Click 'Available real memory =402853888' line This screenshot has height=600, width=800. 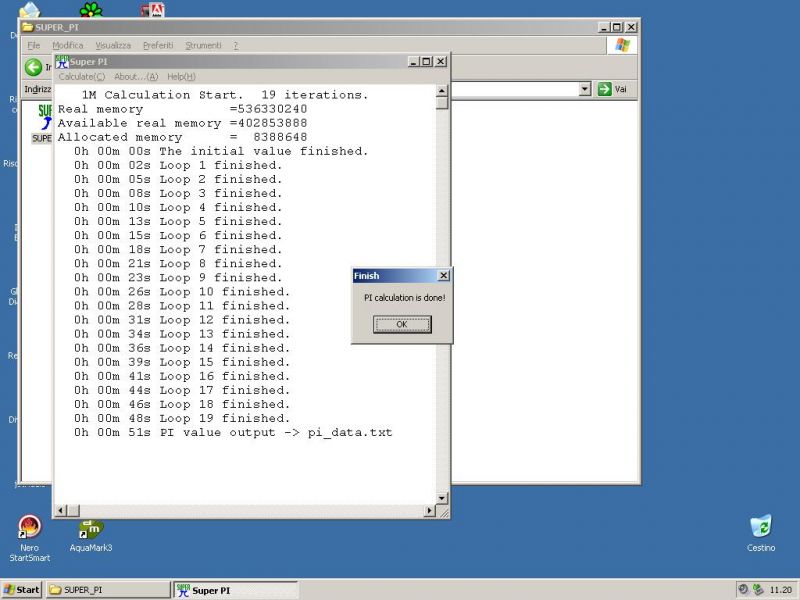183,123
